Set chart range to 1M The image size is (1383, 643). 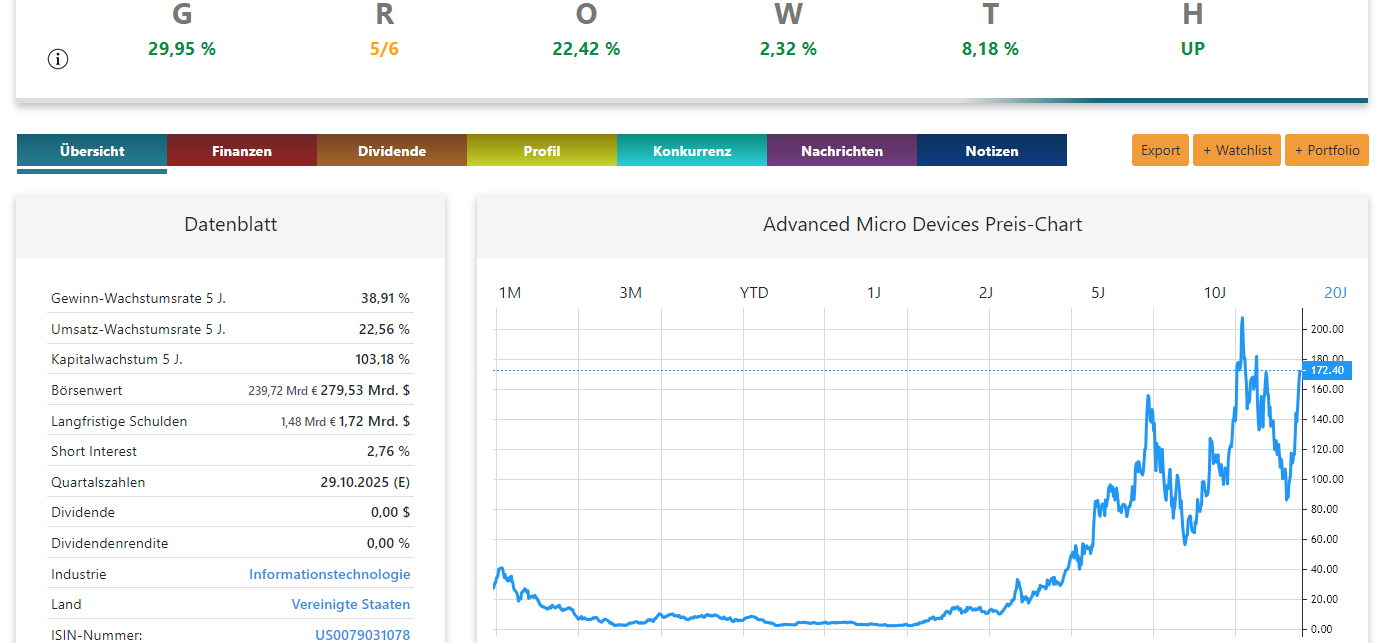pos(510,293)
